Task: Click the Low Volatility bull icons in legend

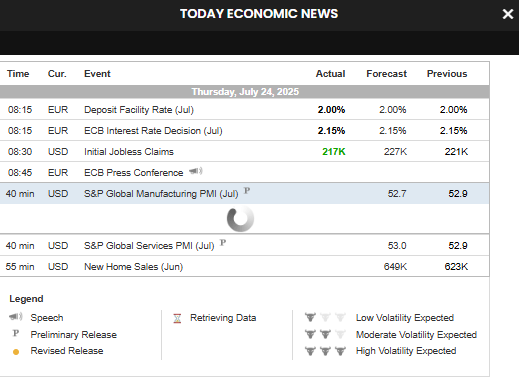Action: click(x=325, y=317)
